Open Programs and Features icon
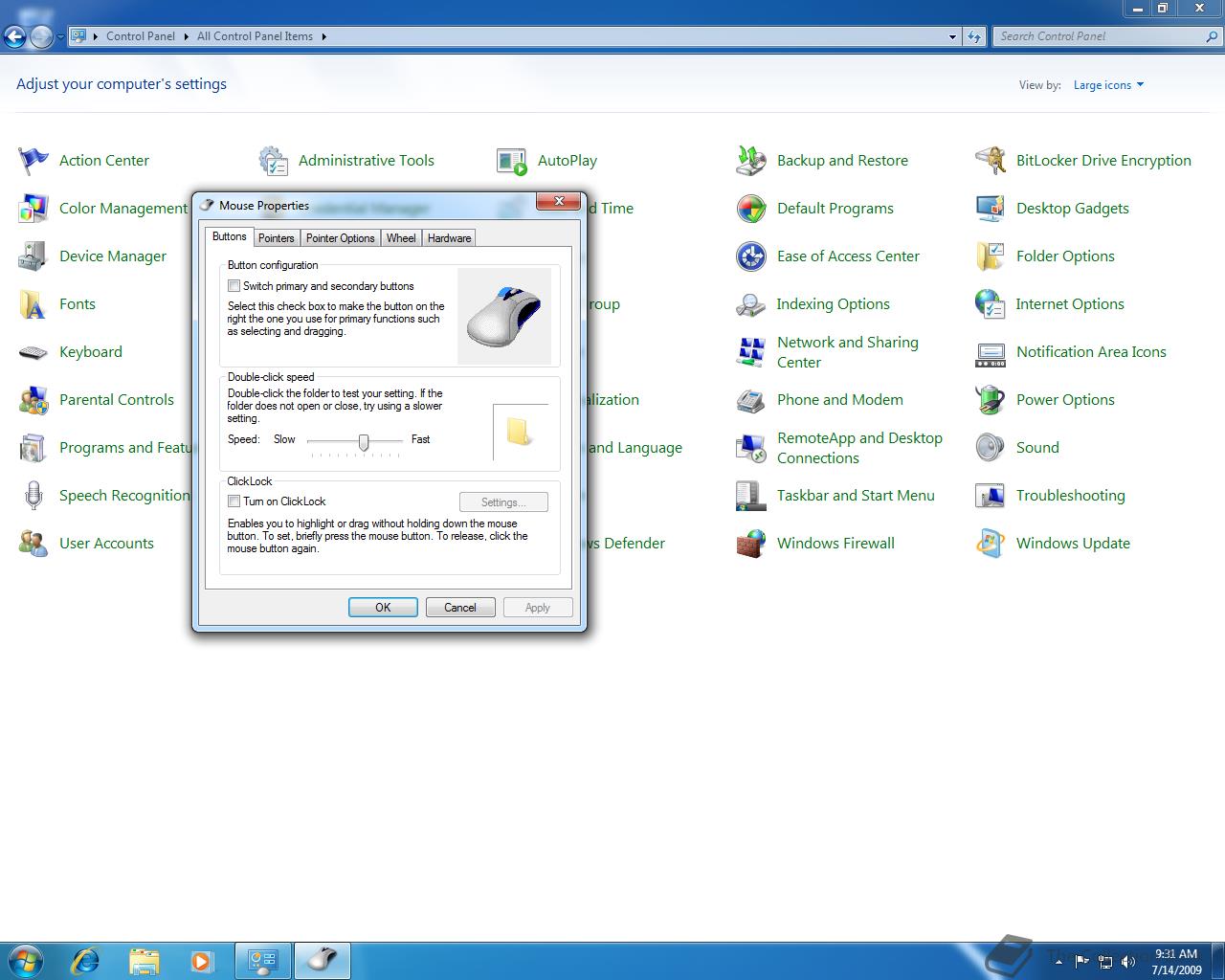This screenshot has width=1225, height=980. (33, 448)
